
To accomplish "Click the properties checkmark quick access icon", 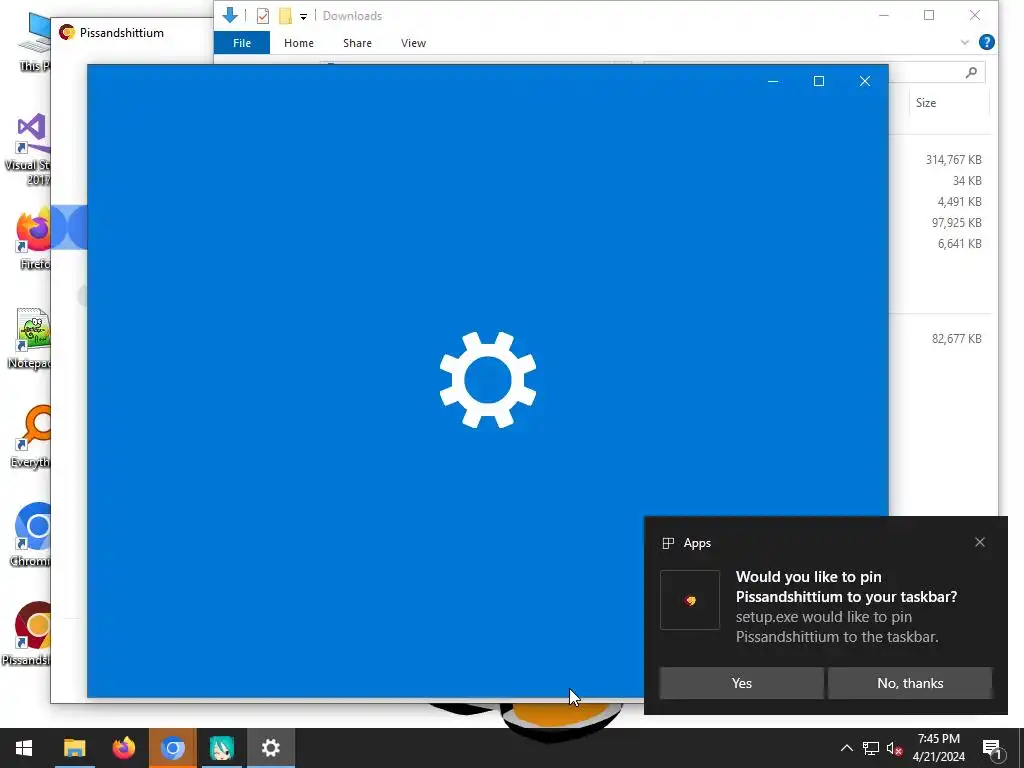I will pos(263,16).
